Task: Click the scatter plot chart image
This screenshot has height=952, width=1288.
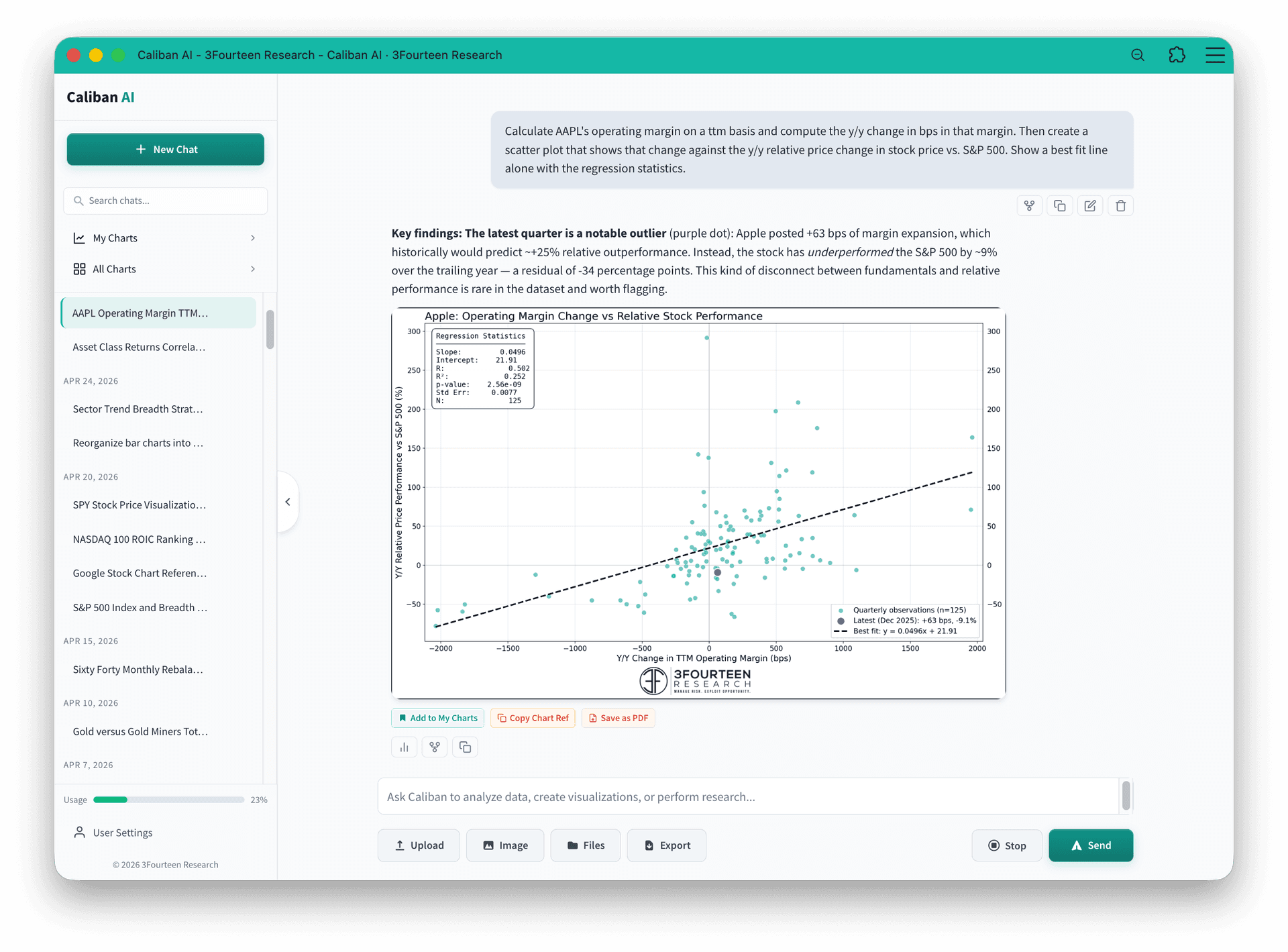Action: click(x=698, y=503)
